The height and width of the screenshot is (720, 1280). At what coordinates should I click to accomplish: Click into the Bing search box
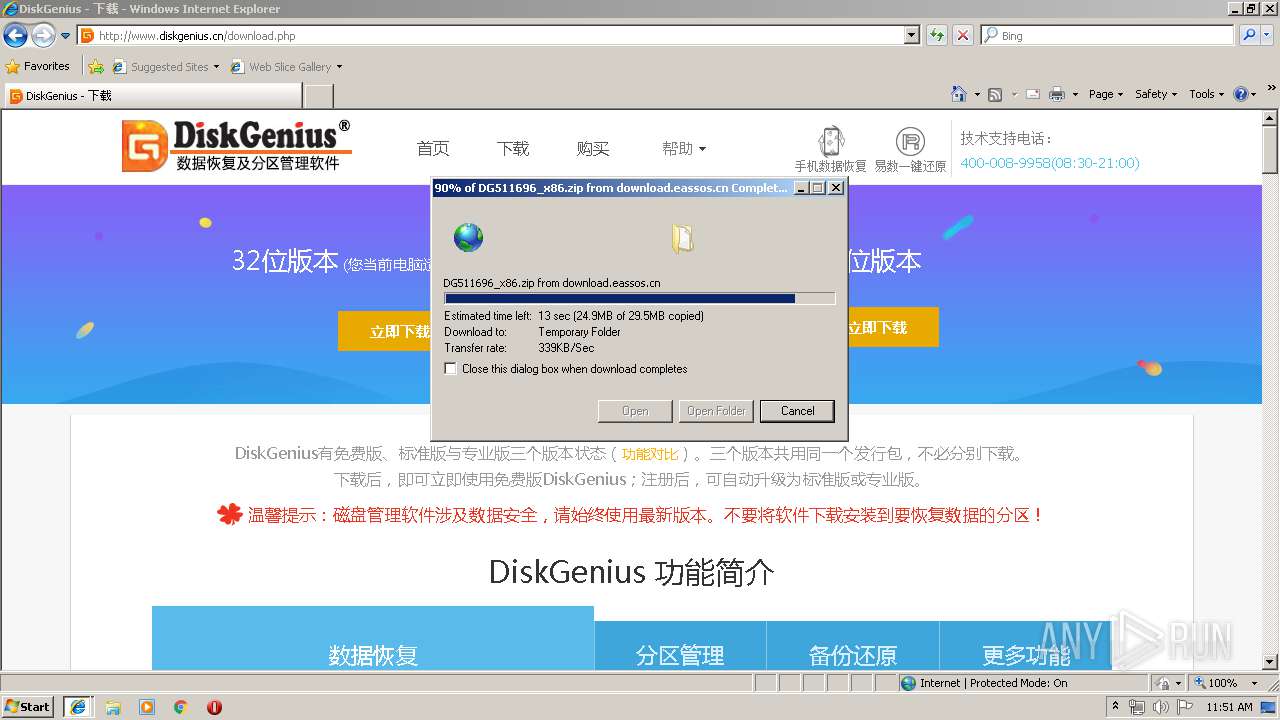pos(1108,35)
